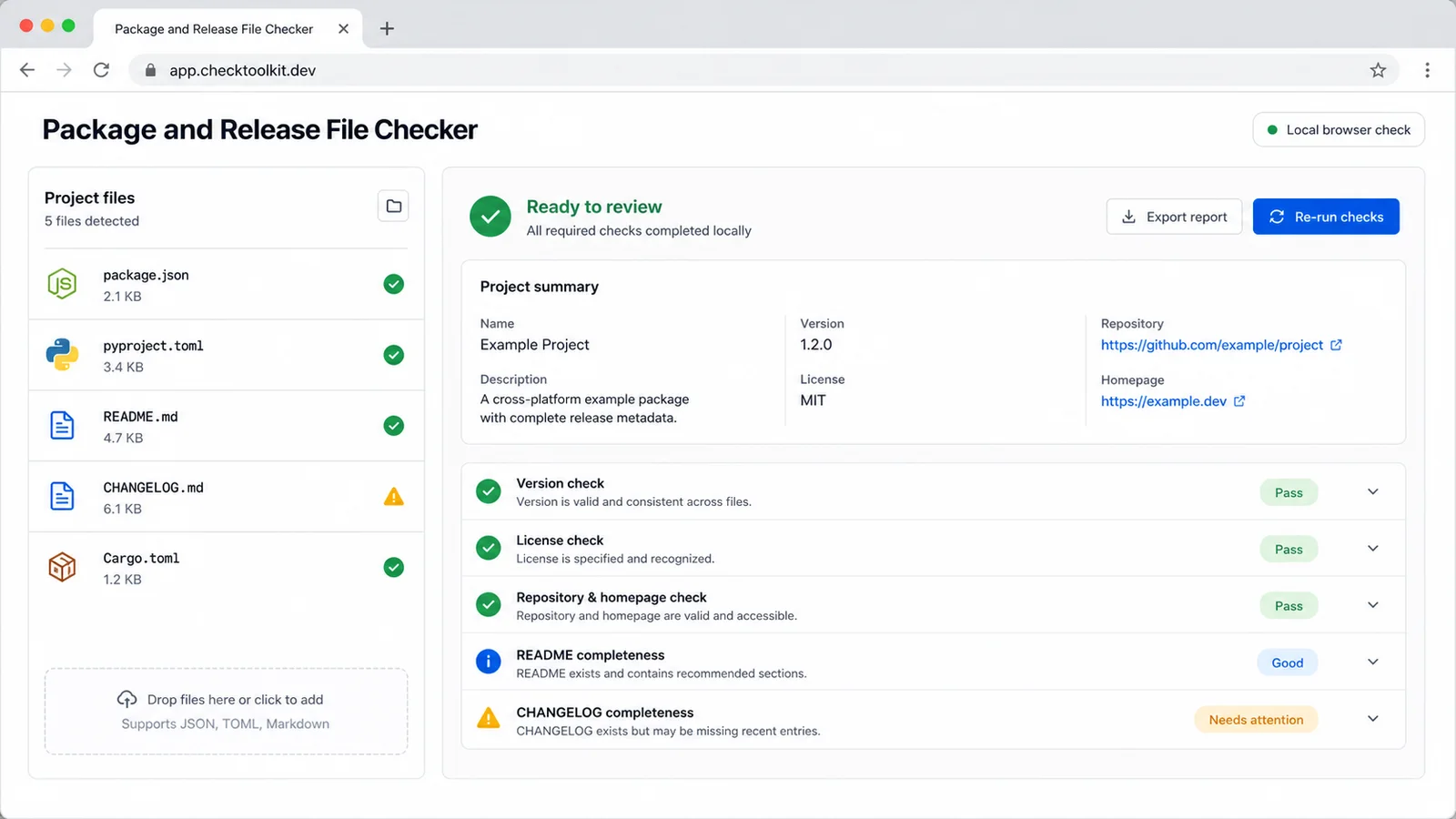
Task: Click the 5 files detected label
Action: [x=92, y=221]
